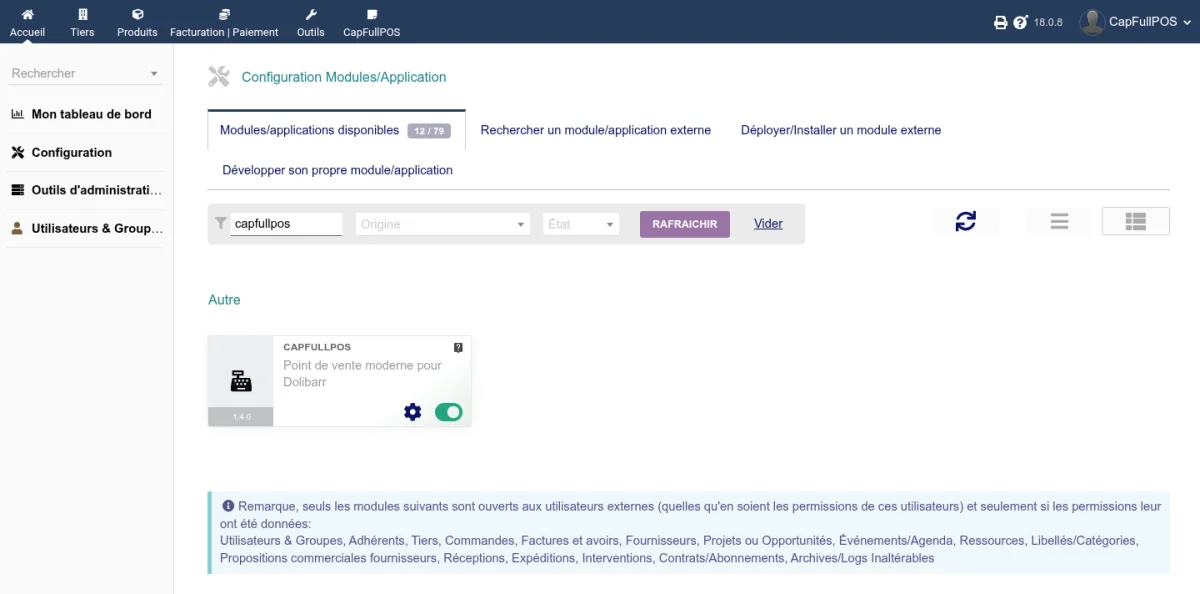Click the Vider link
This screenshot has height=594, width=1200.
tap(768, 224)
